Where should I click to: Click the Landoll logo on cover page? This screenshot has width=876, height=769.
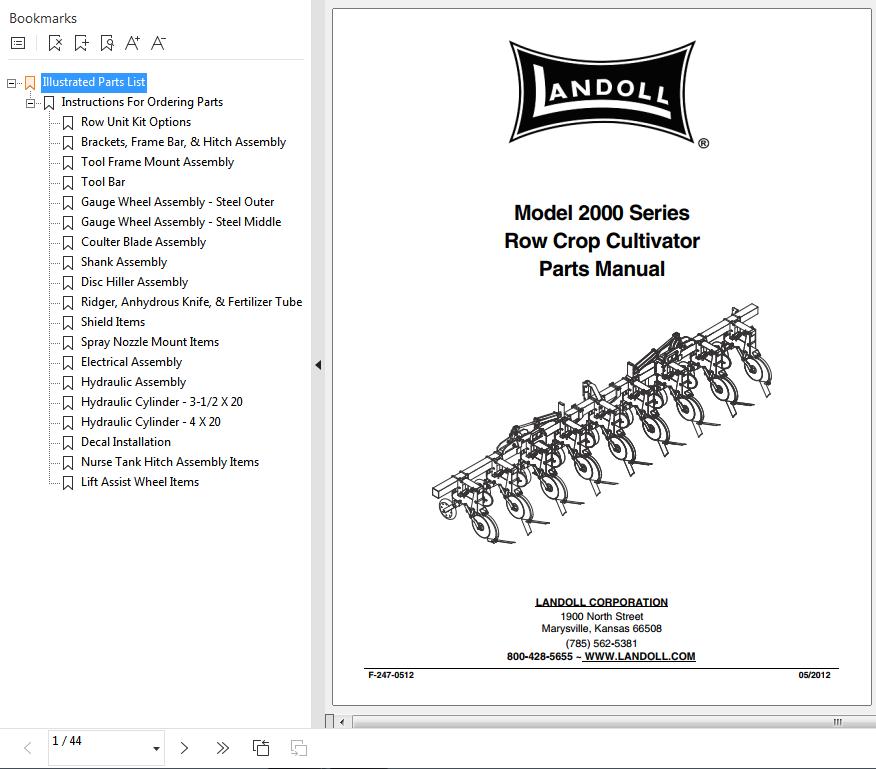click(602, 93)
